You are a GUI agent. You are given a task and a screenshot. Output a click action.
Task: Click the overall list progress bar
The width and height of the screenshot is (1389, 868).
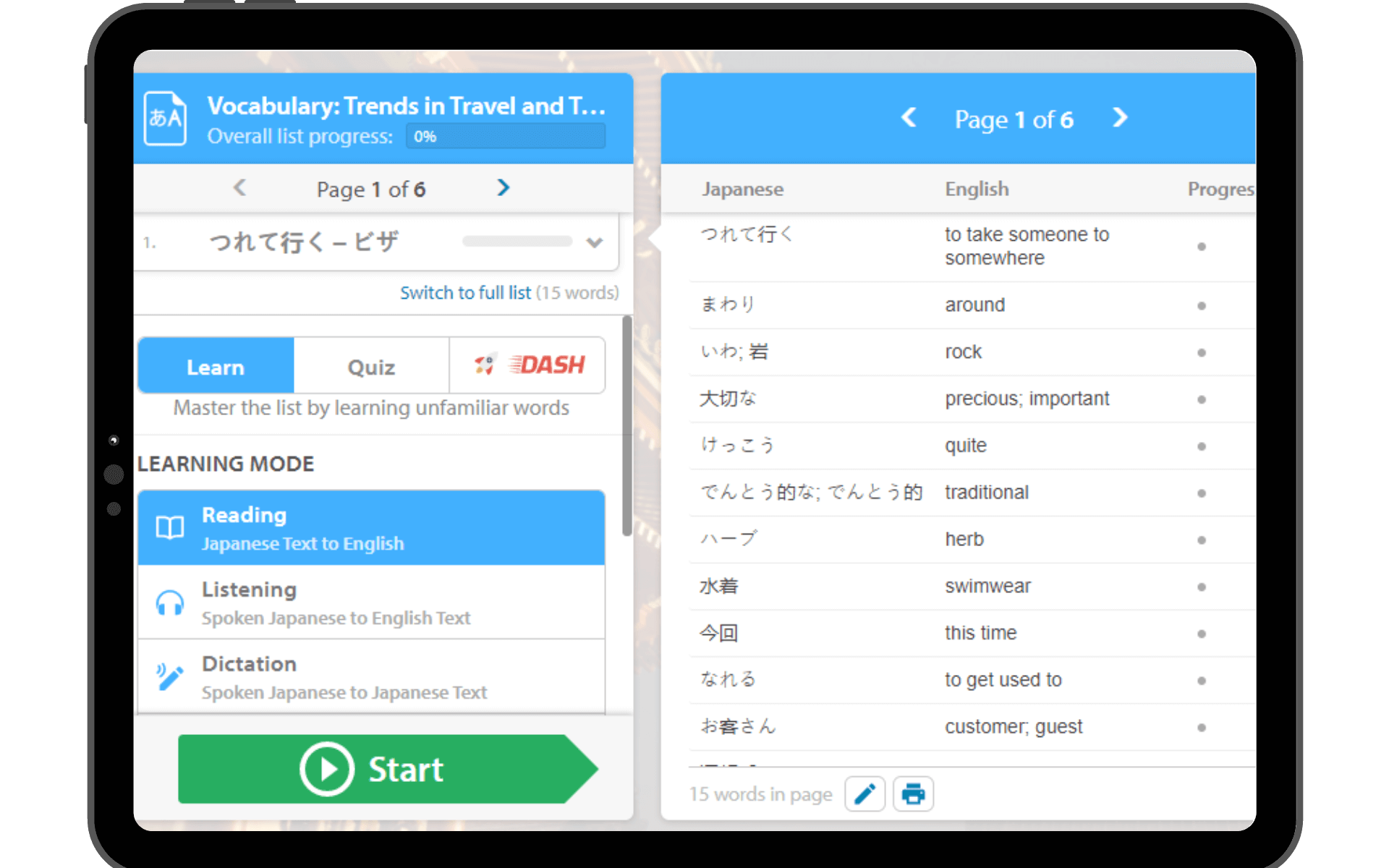pyautogui.click(x=506, y=136)
